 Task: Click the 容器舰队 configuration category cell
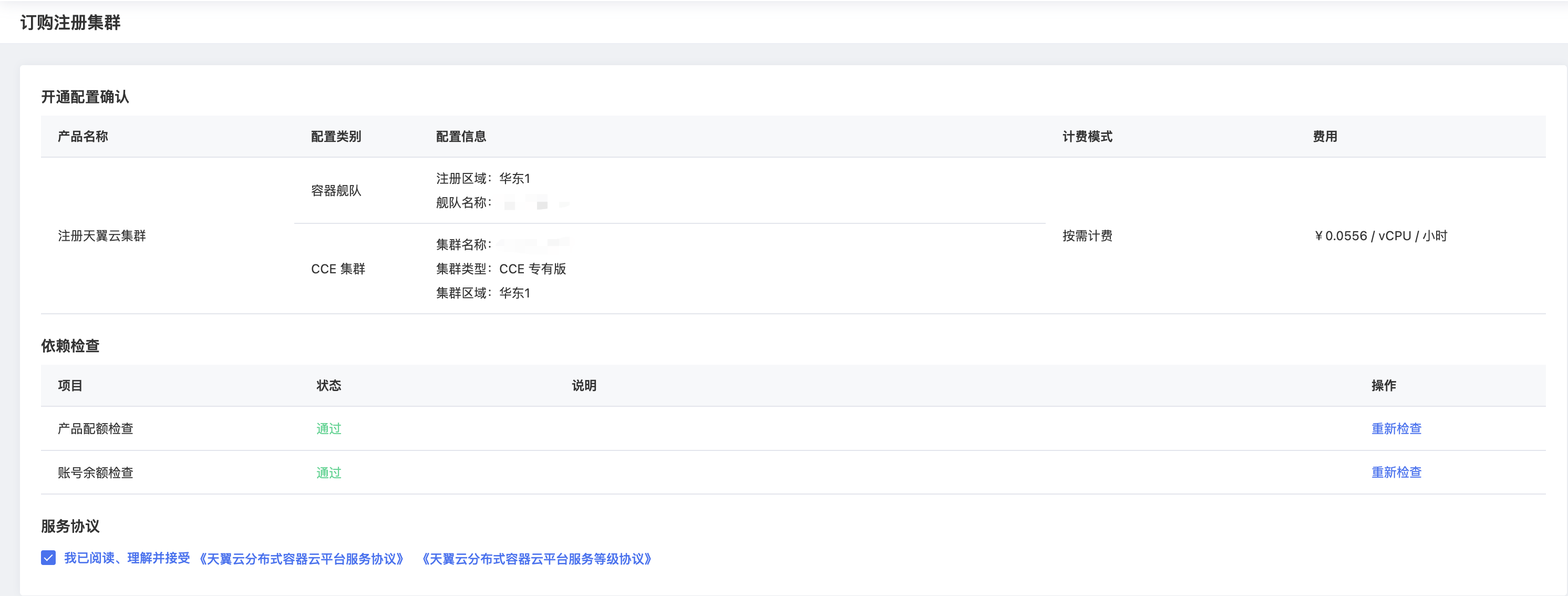[x=336, y=191]
